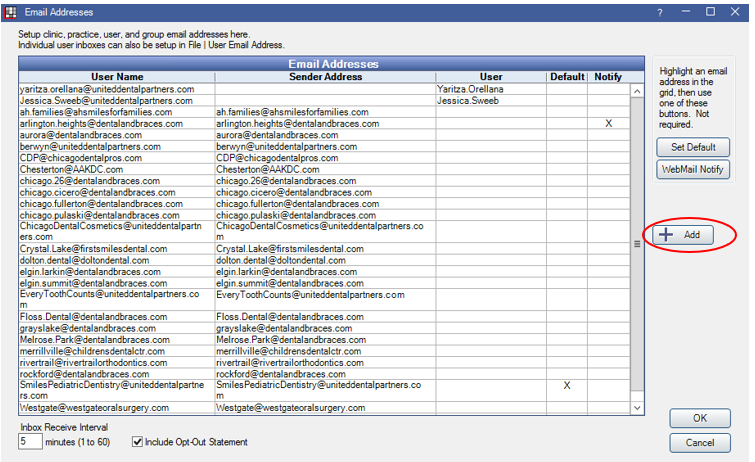Click the WebMail Notify button

tap(693, 170)
